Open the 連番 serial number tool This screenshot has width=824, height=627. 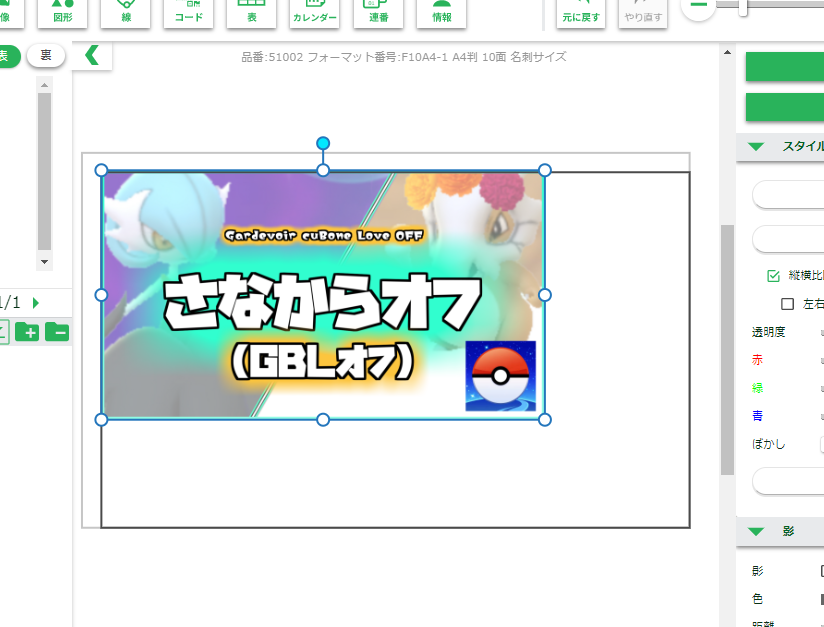point(378,13)
